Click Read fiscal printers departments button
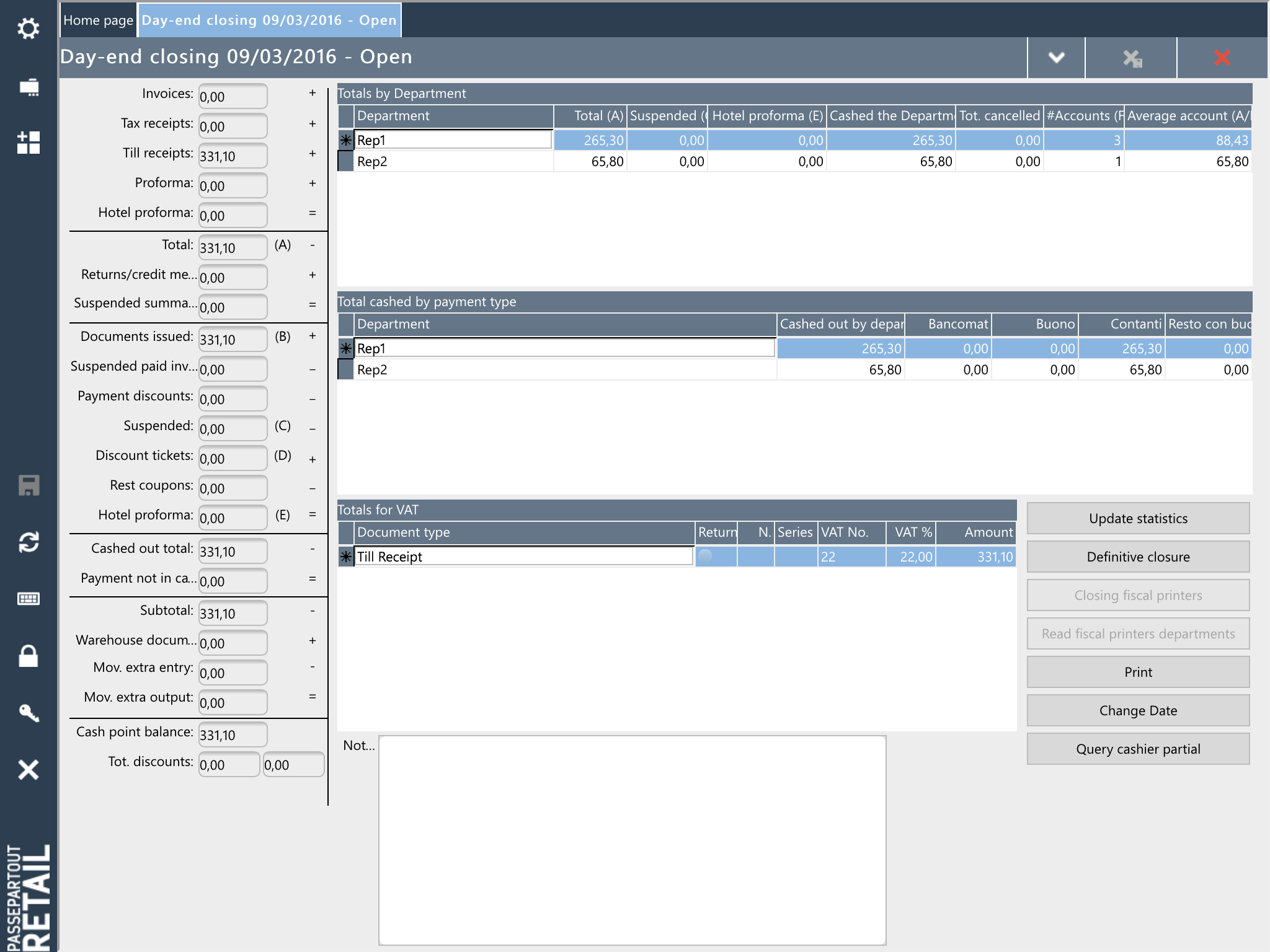The width and height of the screenshot is (1270, 952). click(x=1138, y=633)
